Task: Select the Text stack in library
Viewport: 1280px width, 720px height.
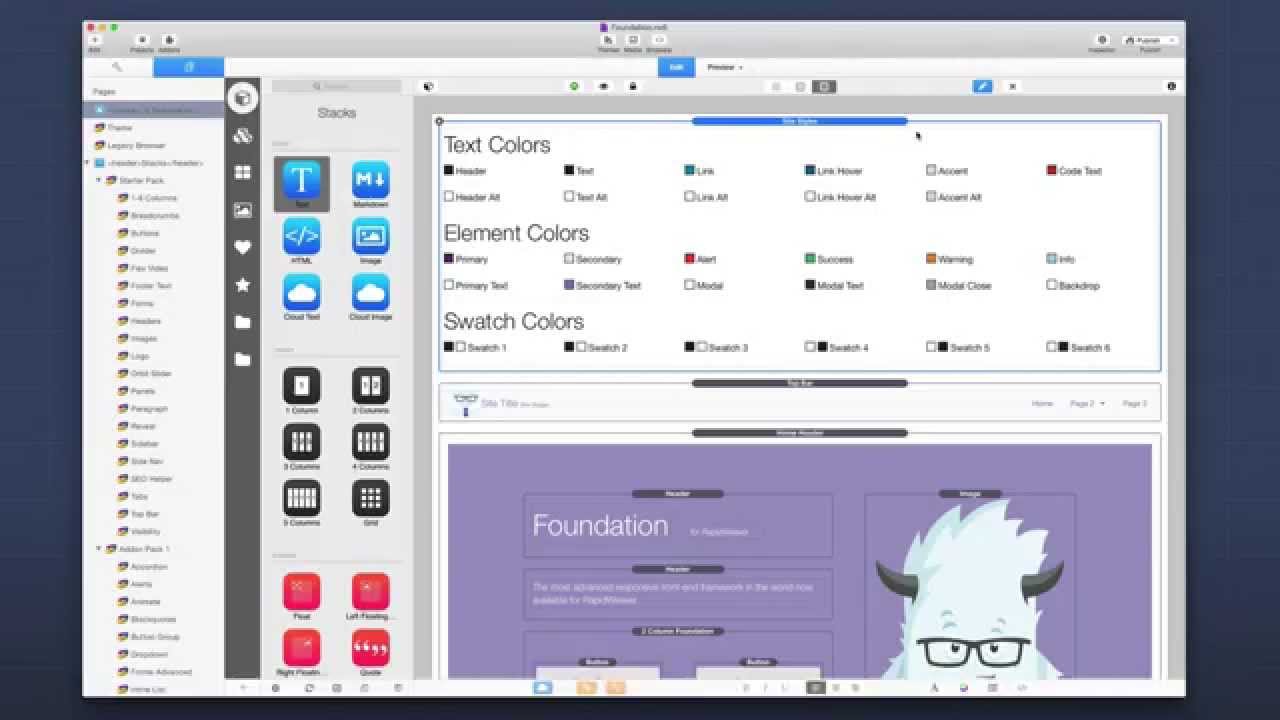Action: 301,184
